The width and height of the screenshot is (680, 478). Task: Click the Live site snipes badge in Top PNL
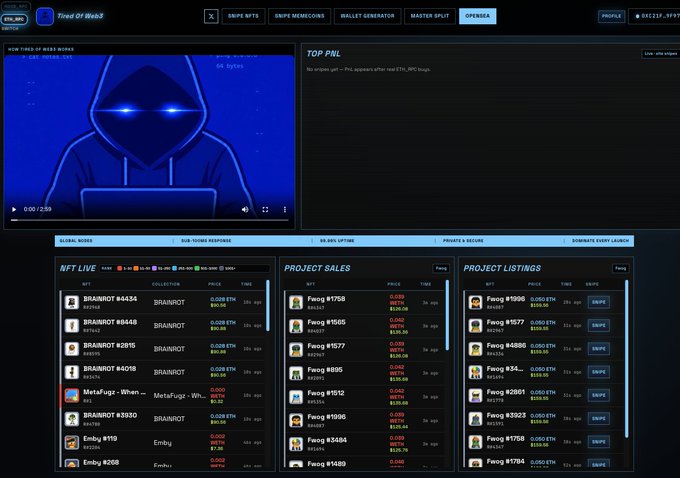tap(660, 54)
